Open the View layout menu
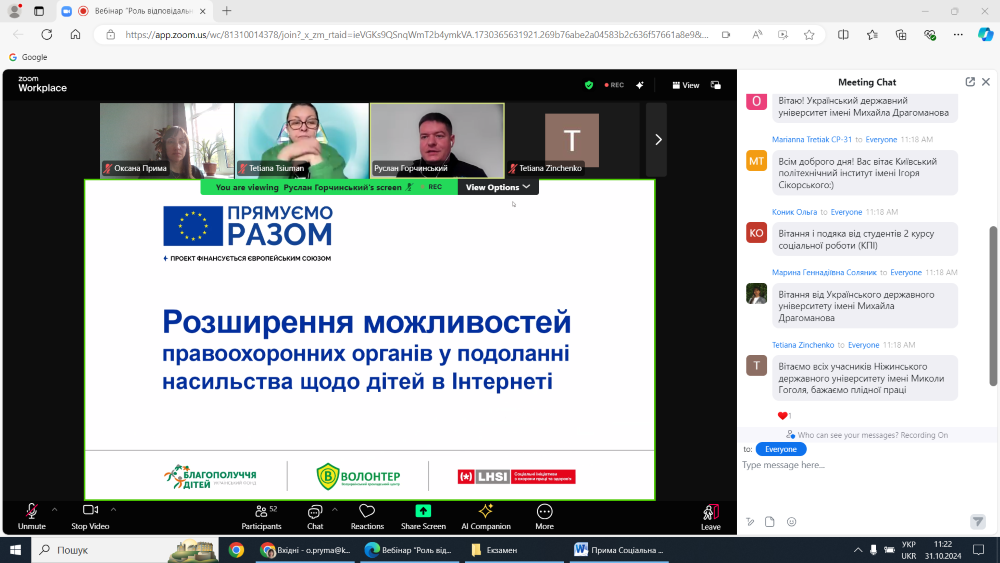 (x=686, y=85)
